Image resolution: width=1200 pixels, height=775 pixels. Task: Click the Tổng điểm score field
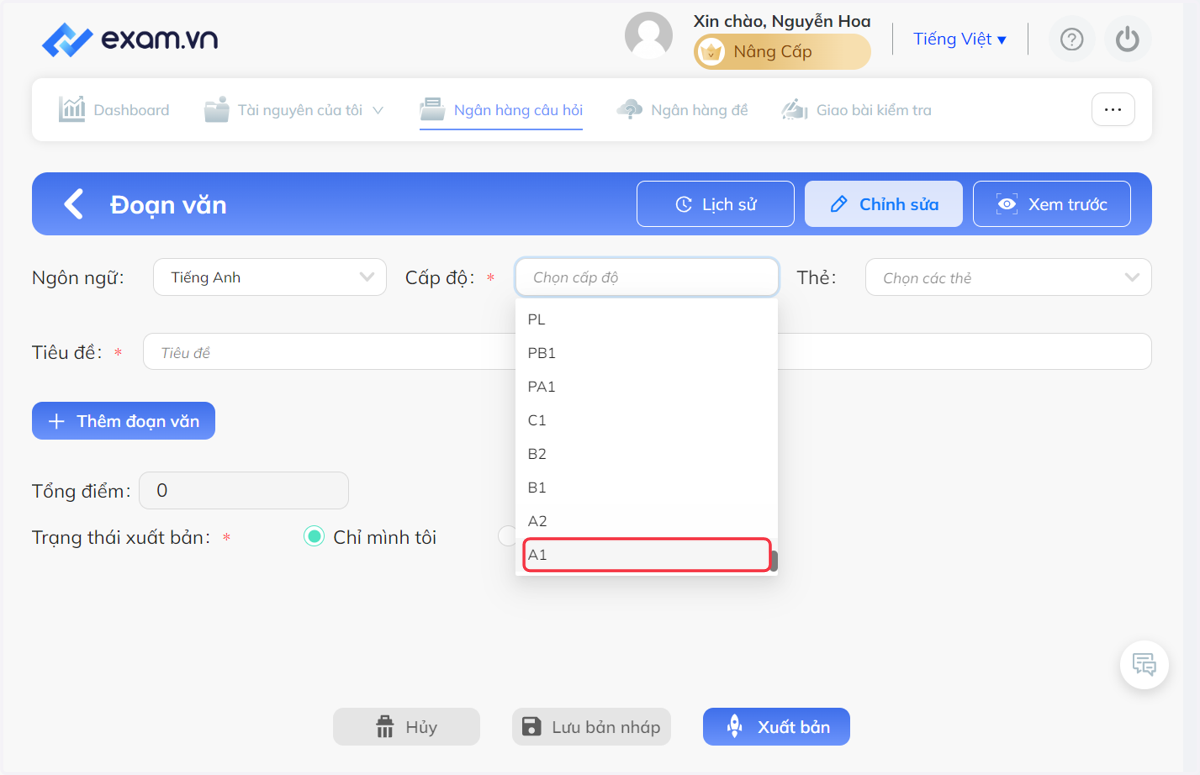point(244,491)
